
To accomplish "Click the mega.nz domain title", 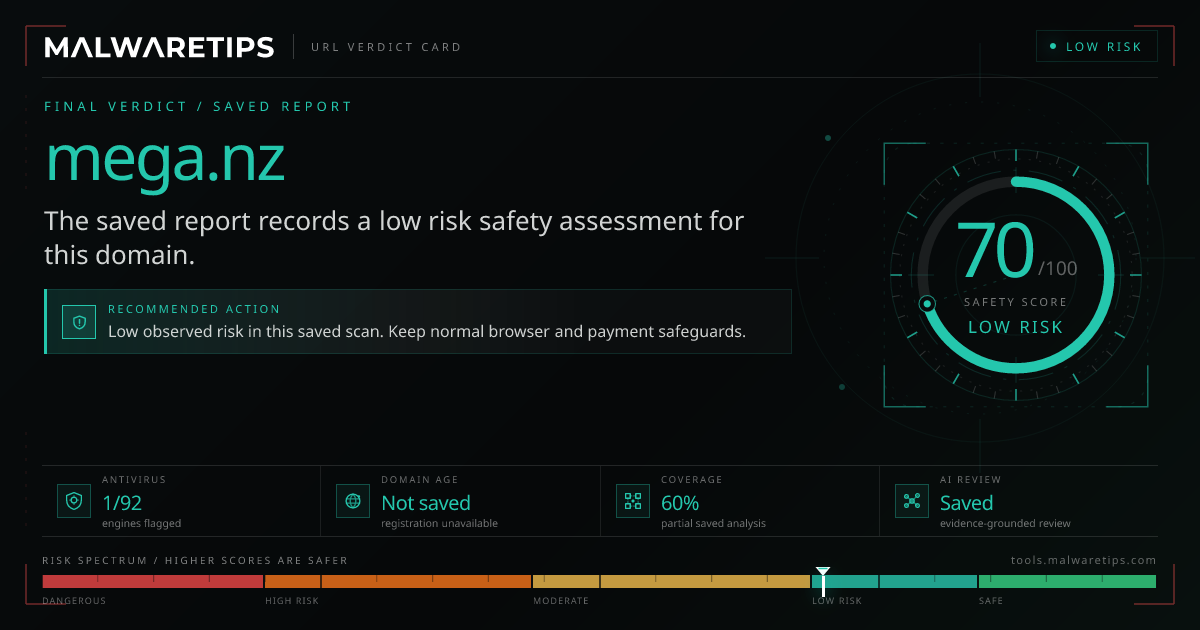I will tap(165, 160).
